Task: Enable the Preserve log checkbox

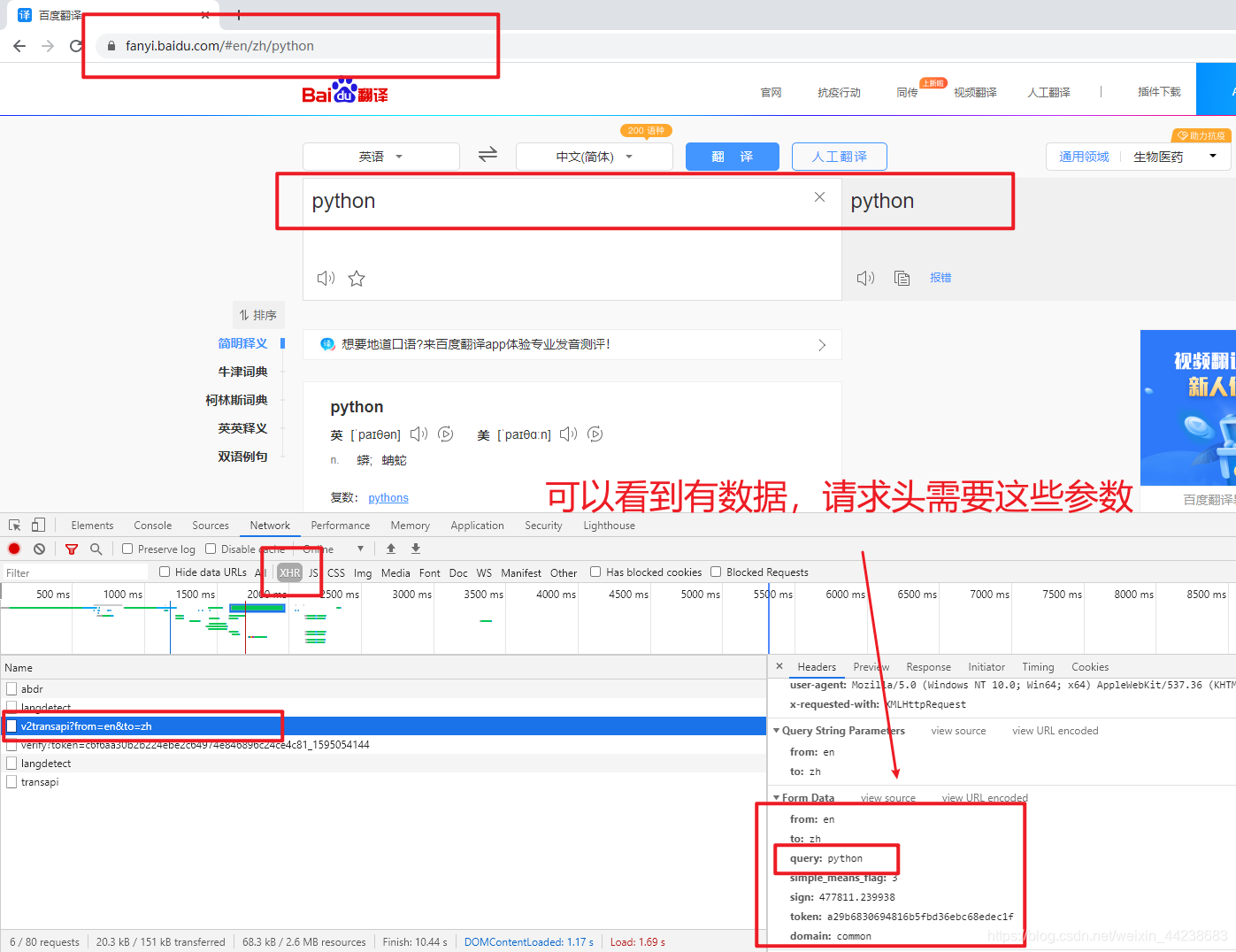Action: 127,549
